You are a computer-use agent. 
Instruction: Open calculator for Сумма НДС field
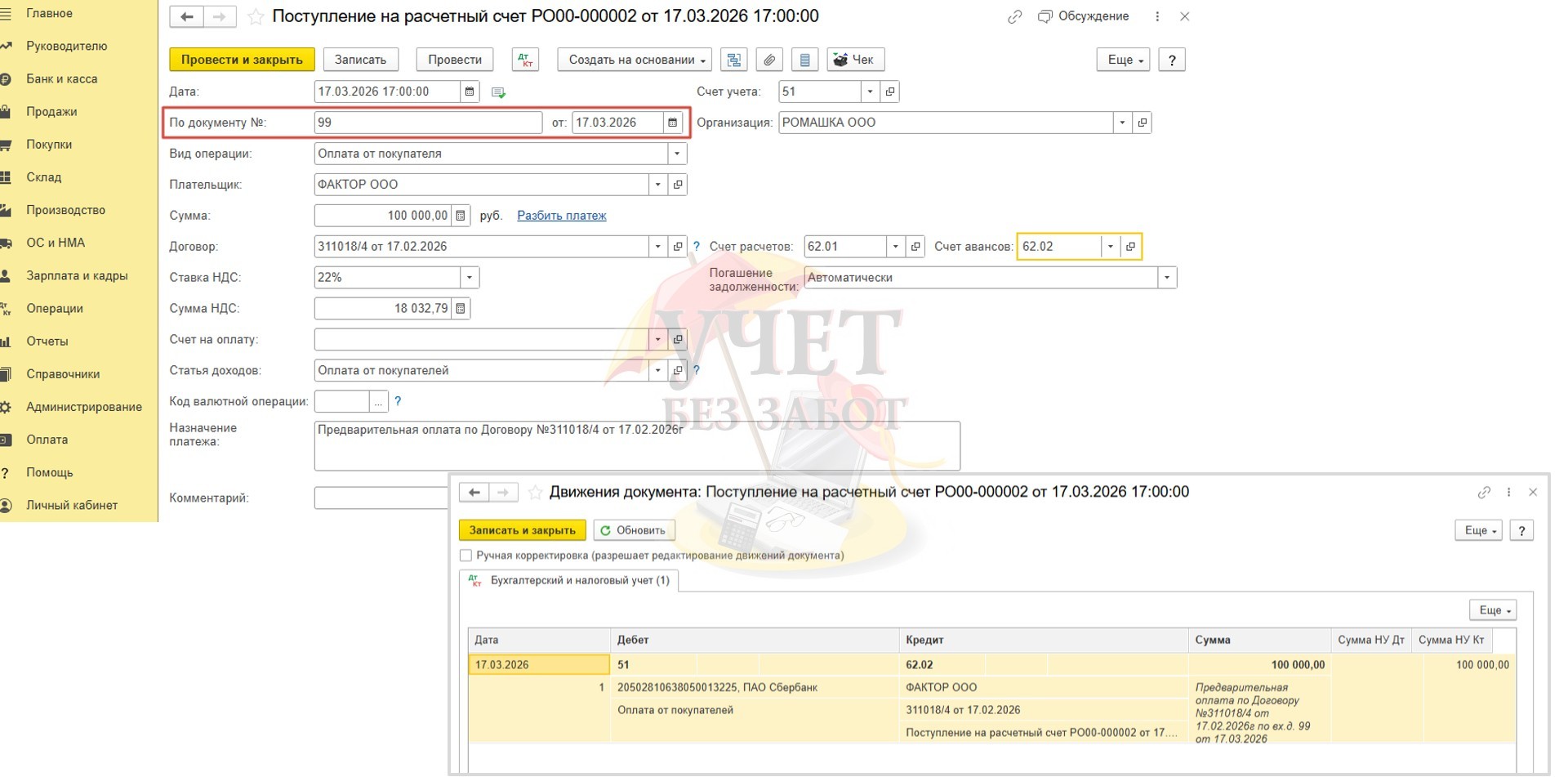pyautogui.click(x=461, y=309)
